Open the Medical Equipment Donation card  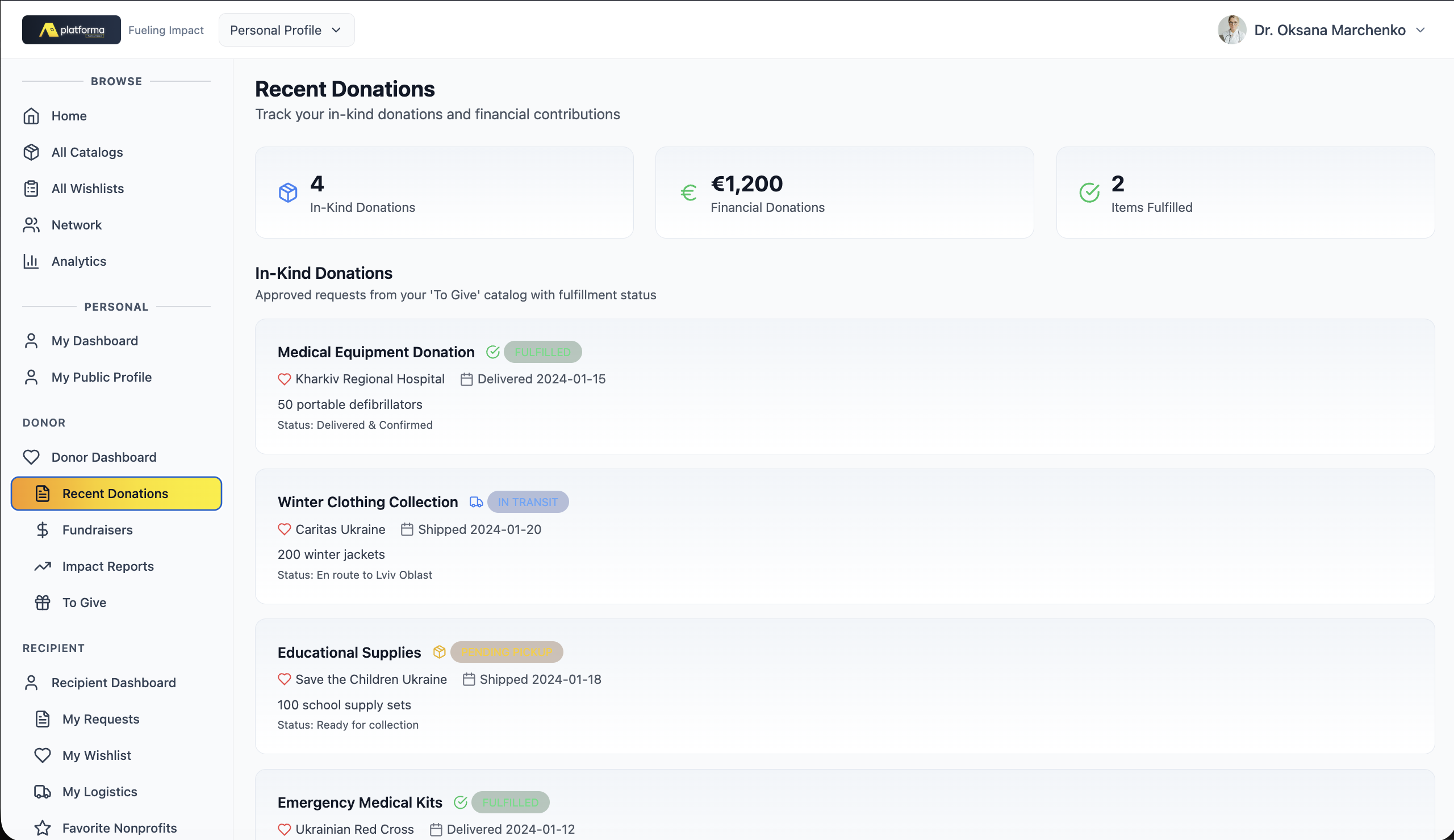[x=375, y=353]
